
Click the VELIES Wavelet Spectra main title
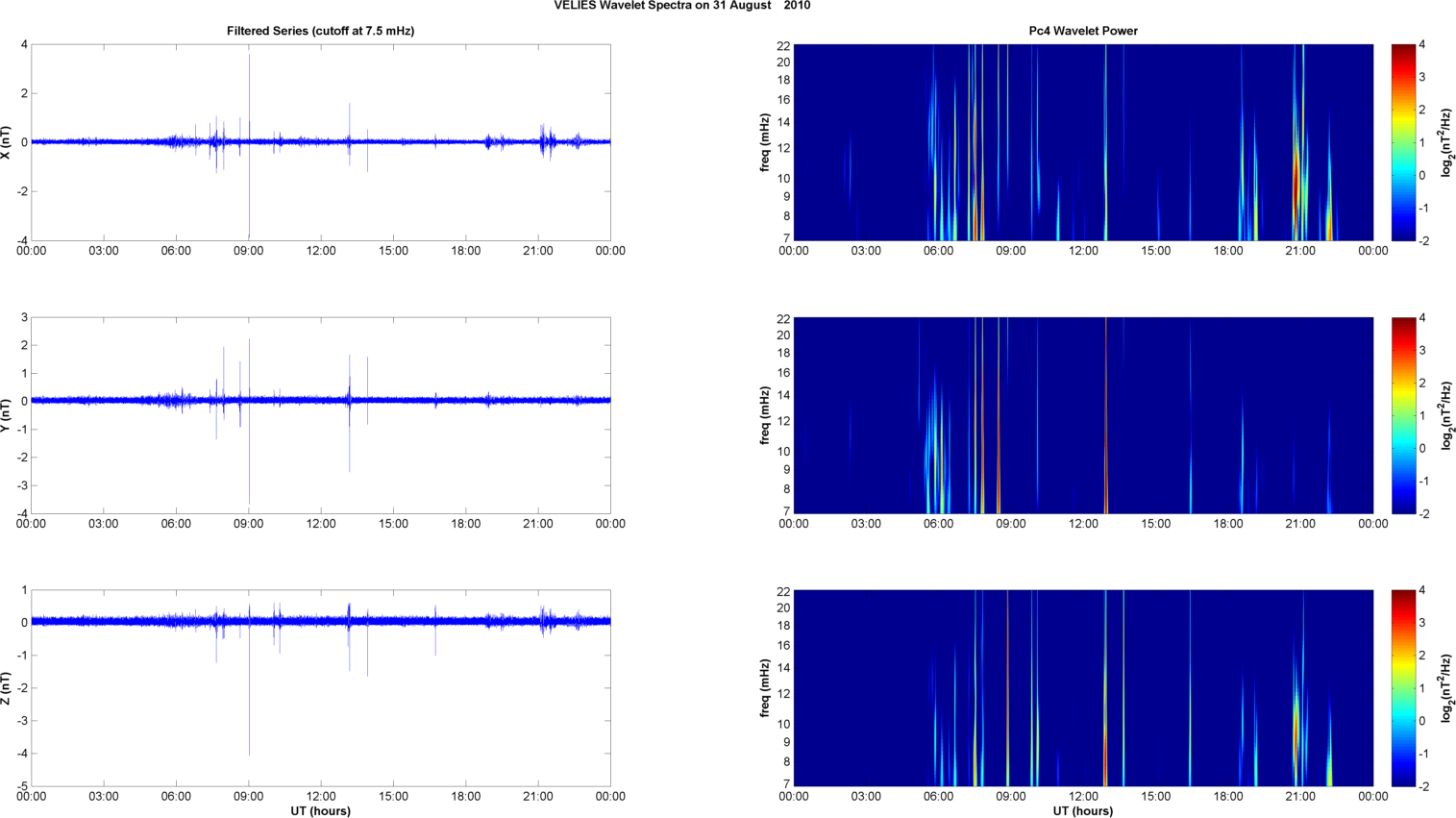681,6
